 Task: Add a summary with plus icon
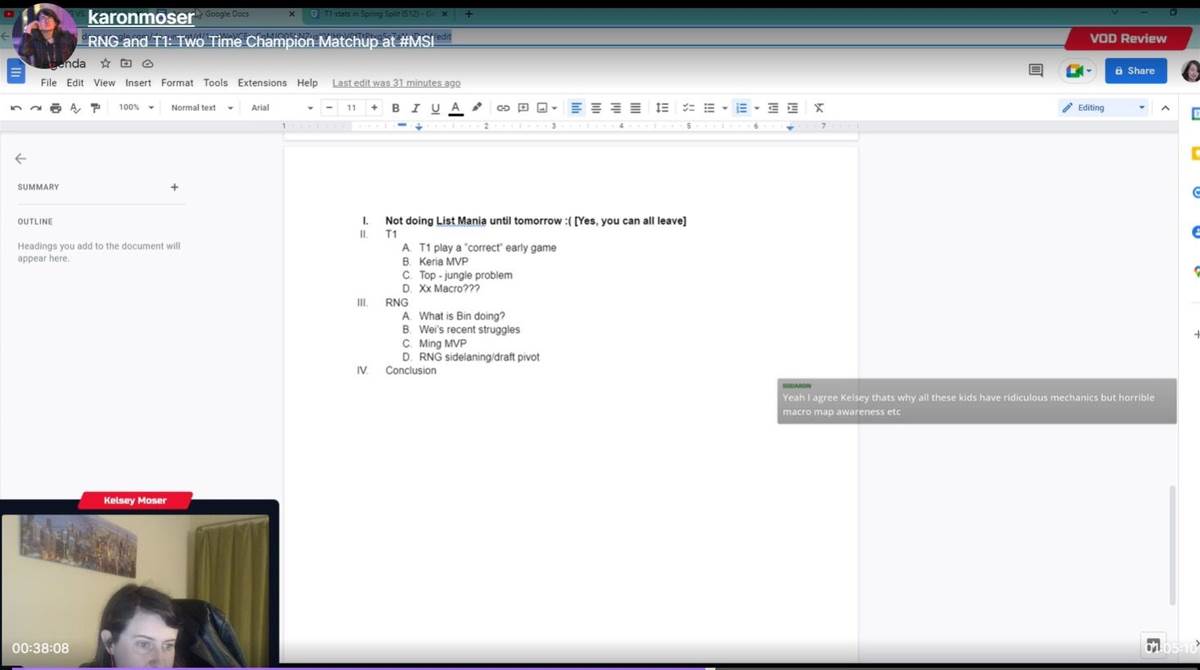click(x=174, y=187)
